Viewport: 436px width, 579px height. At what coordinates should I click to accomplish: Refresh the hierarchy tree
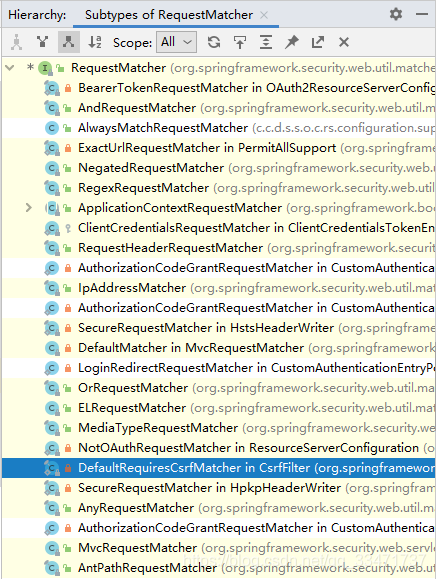pyautogui.click(x=214, y=42)
